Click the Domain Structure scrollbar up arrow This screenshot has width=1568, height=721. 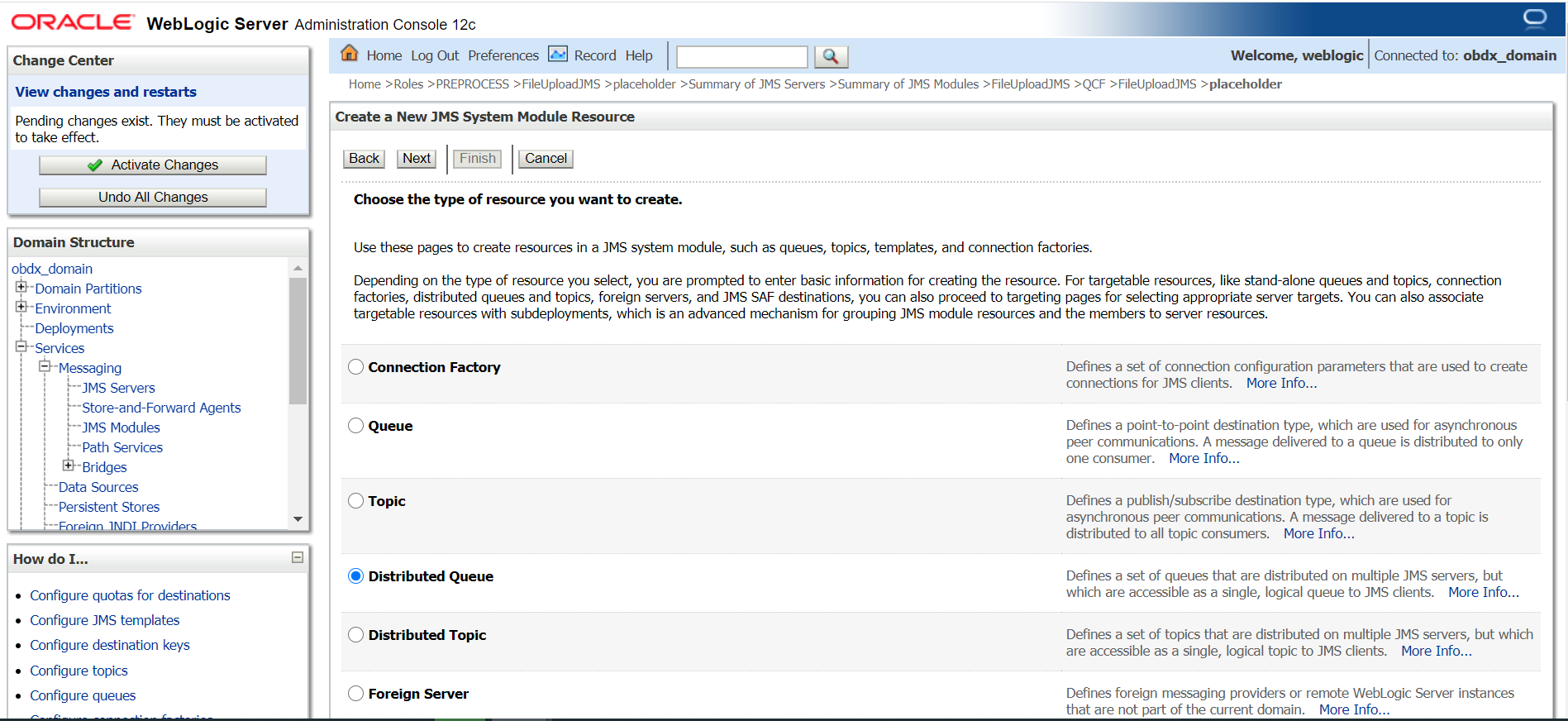(298, 268)
